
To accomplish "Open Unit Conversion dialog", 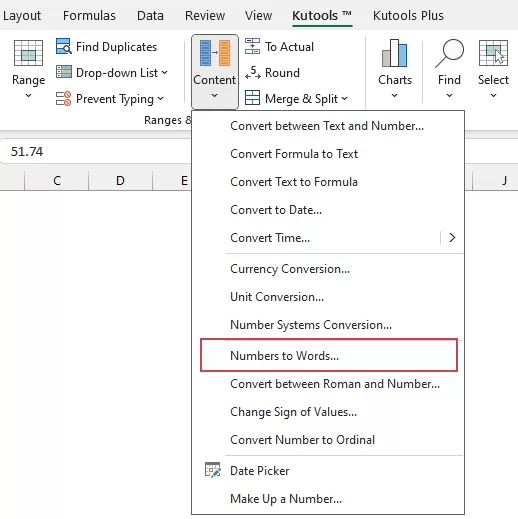I will (328, 297).
